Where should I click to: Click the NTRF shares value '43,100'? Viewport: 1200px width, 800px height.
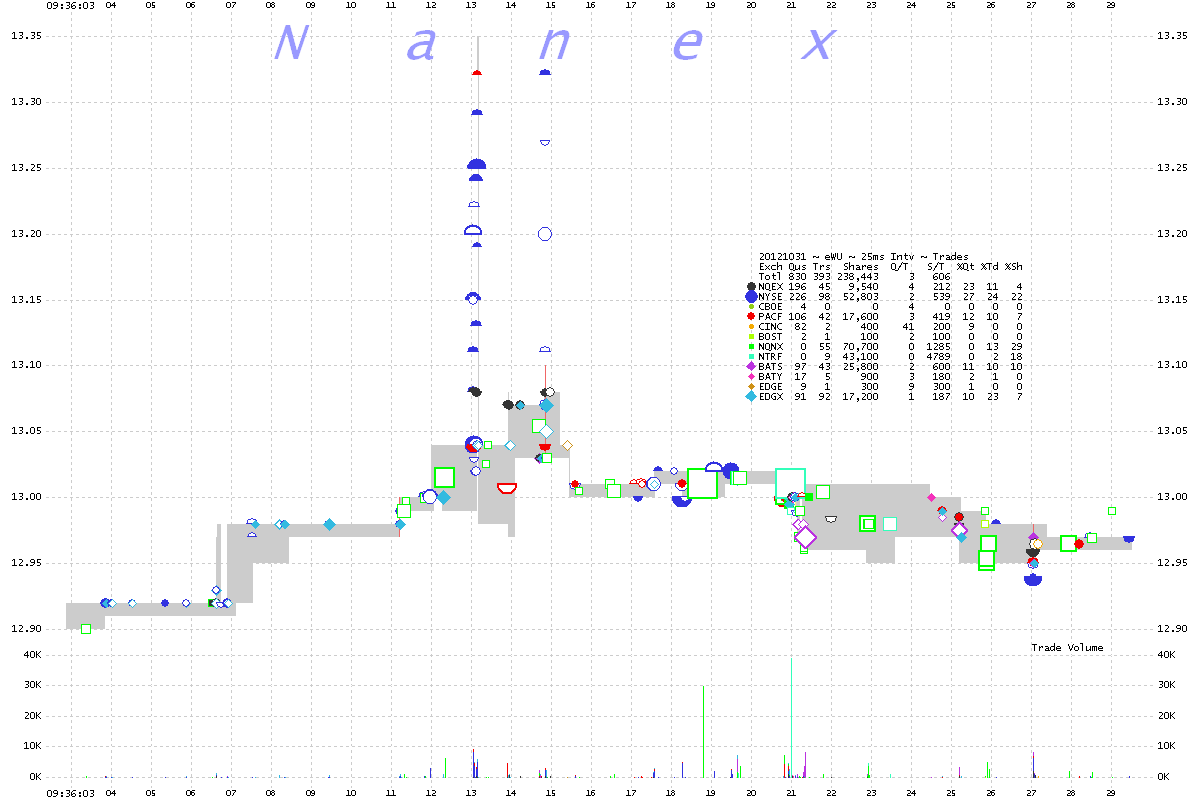click(x=862, y=356)
